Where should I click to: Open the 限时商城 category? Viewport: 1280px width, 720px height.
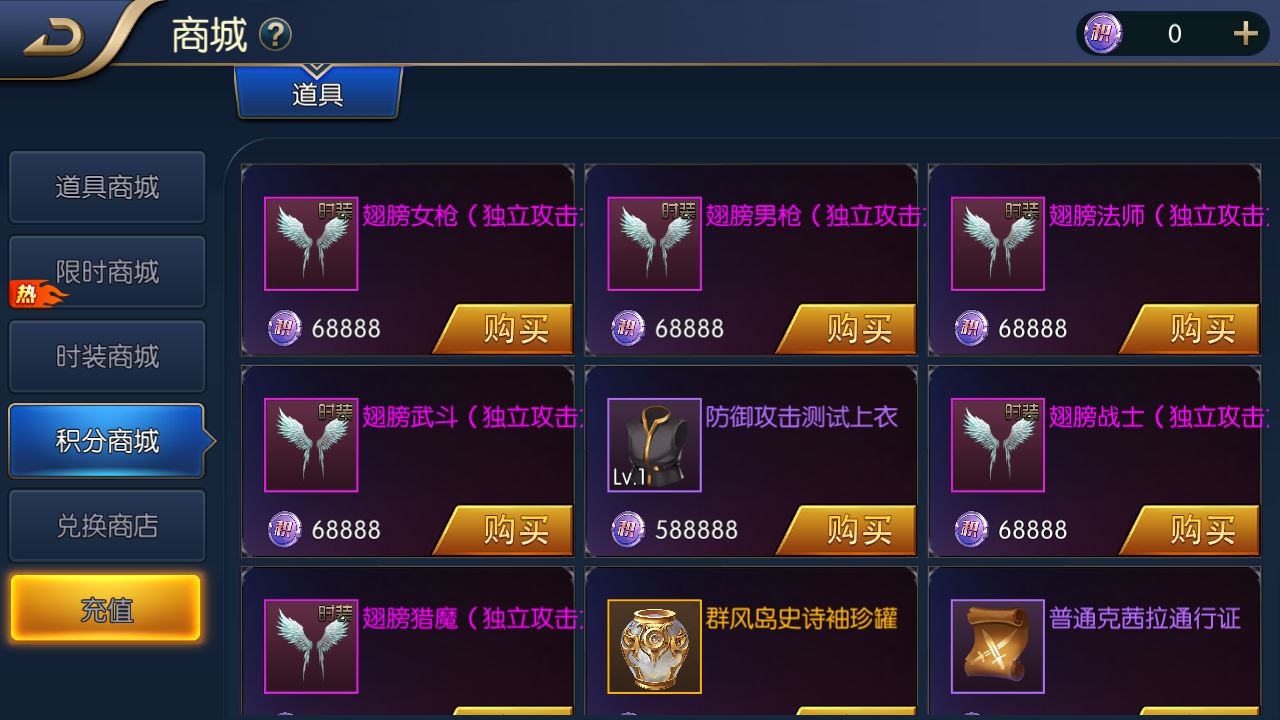[107, 272]
